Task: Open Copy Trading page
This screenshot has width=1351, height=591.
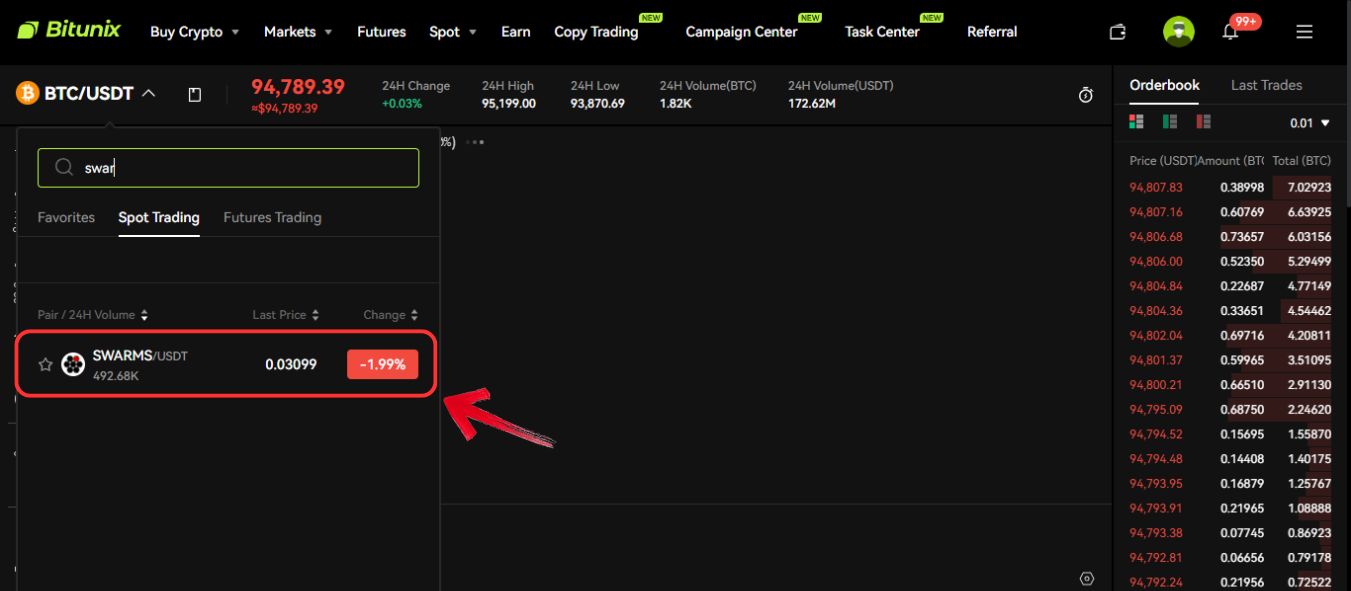Action: pyautogui.click(x=596, y=32)
